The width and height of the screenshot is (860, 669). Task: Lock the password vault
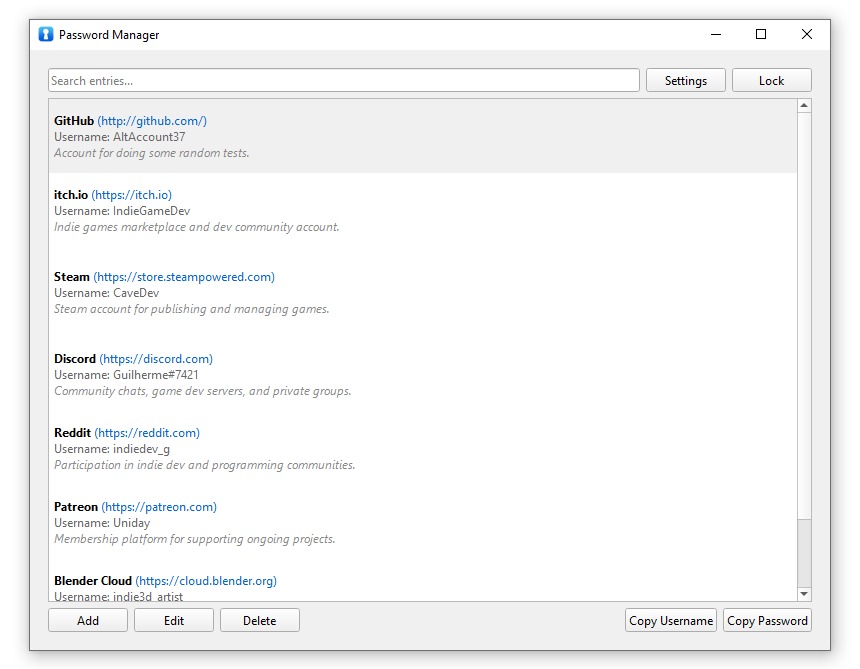(771, 81)
